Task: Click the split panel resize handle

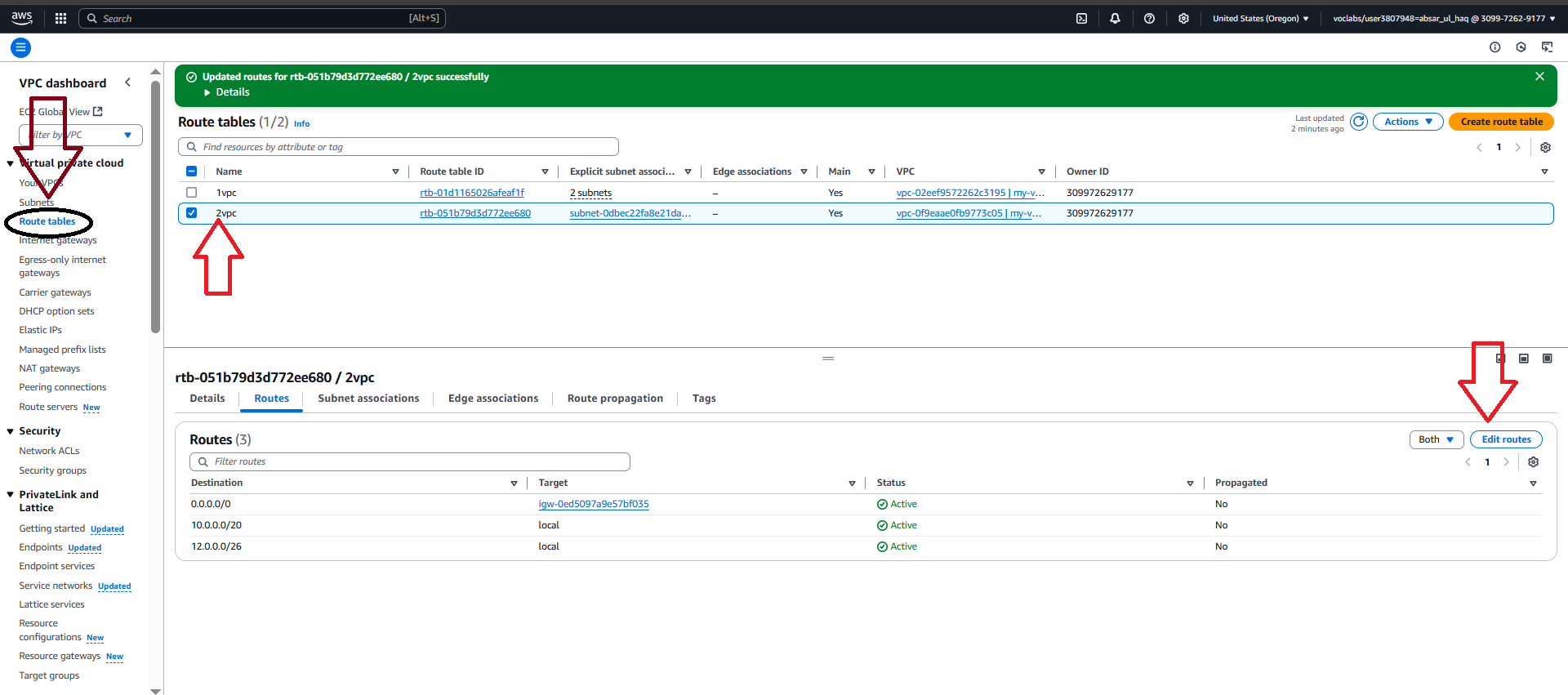Action: pos(828,359)
